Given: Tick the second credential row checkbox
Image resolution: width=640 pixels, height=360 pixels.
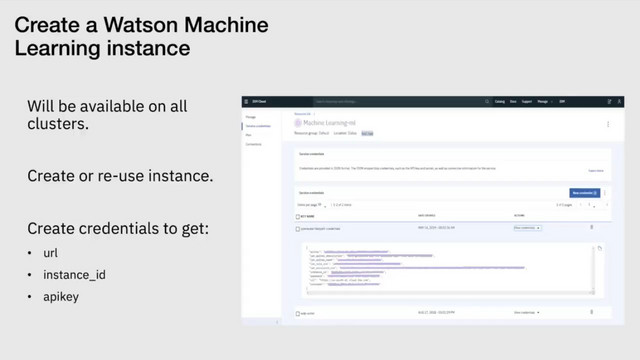Looking at the screenshot, I should pos(298,313).
